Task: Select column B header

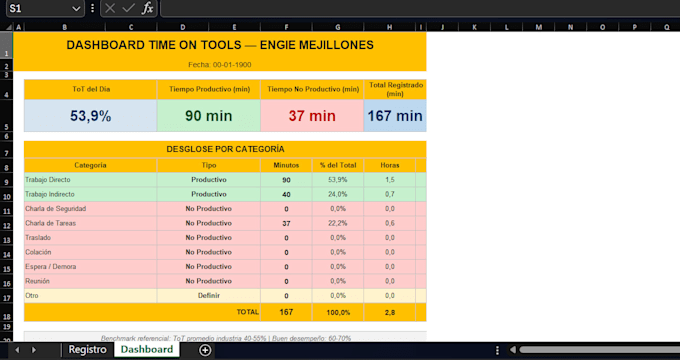Action: 65,27
